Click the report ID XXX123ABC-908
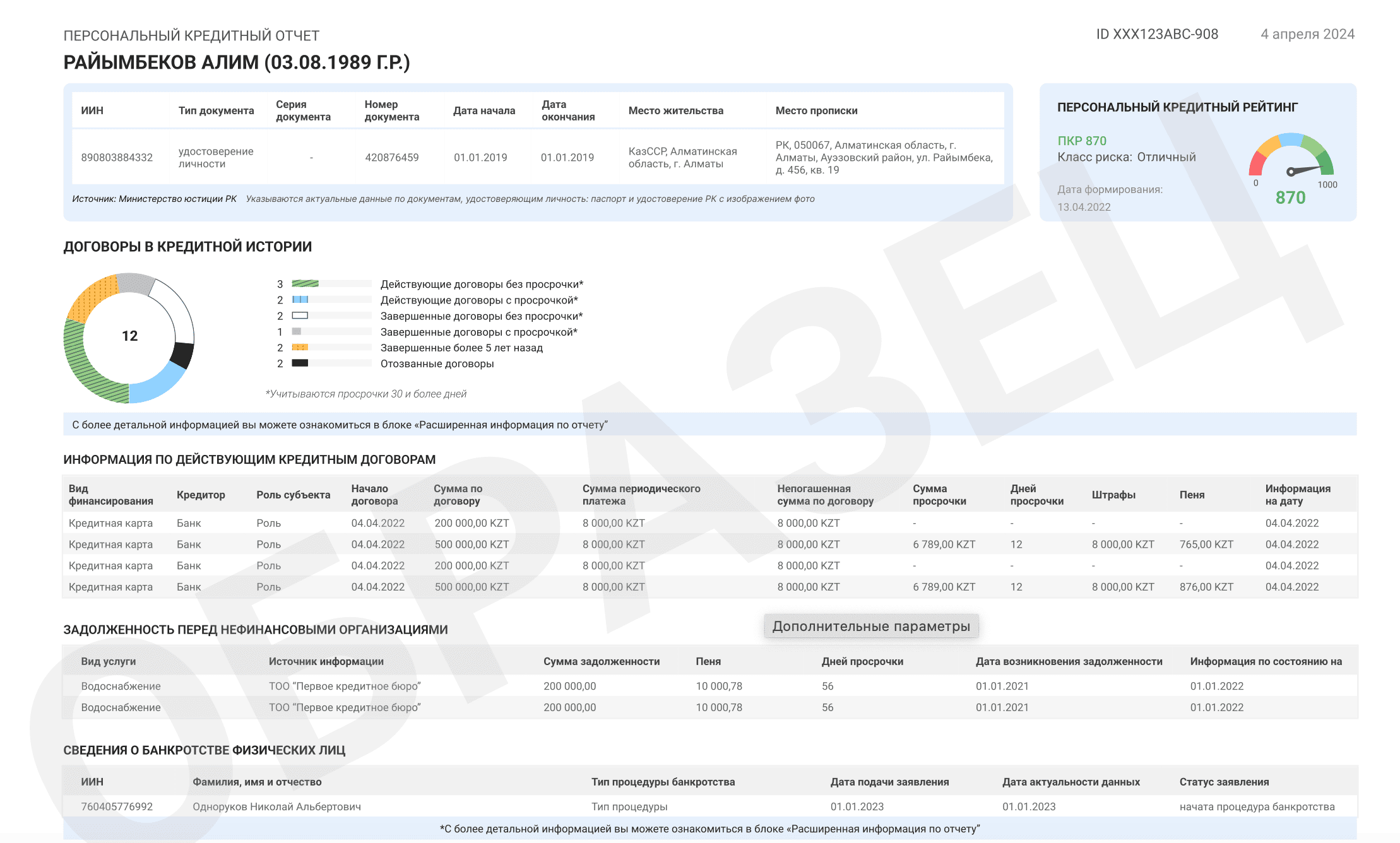Screen dimensions: 1400x843 pos(1157,34)
